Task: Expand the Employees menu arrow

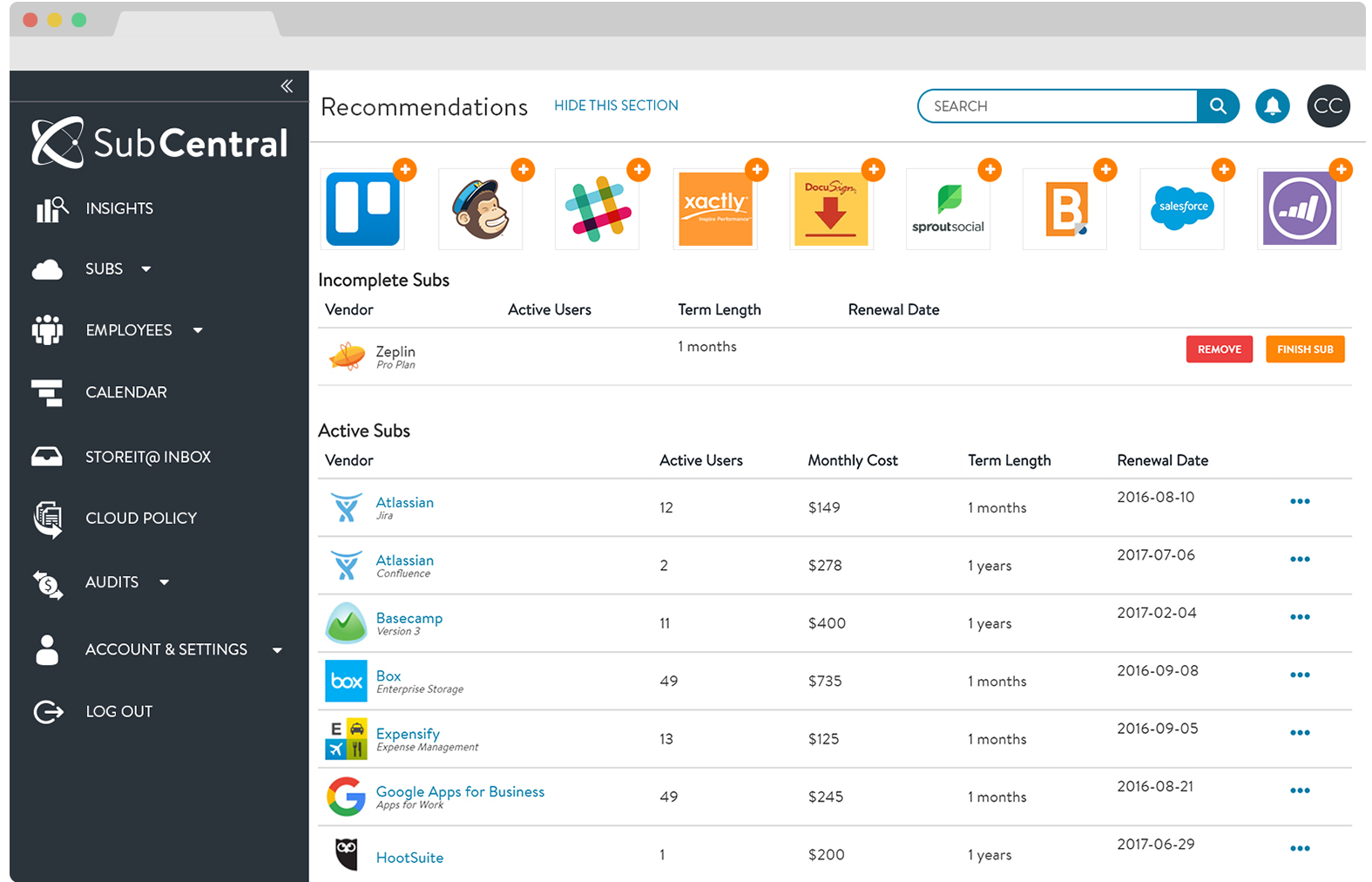Action: click(x=198, y=330)
